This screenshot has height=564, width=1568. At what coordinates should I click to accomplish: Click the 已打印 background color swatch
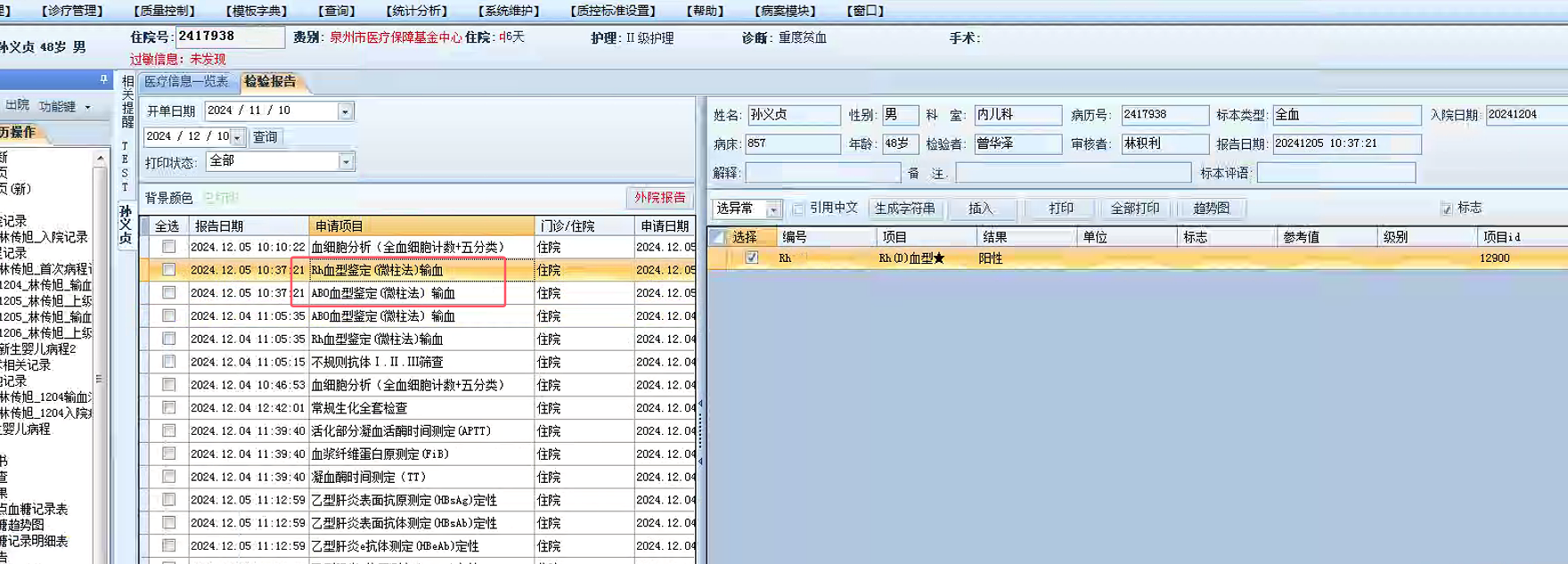pyautogui.click(x=221, y=198)
